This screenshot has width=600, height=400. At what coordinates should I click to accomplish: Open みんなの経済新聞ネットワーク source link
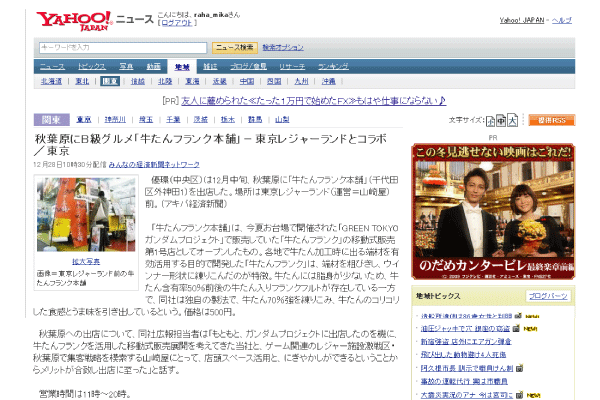coord(154,165)
